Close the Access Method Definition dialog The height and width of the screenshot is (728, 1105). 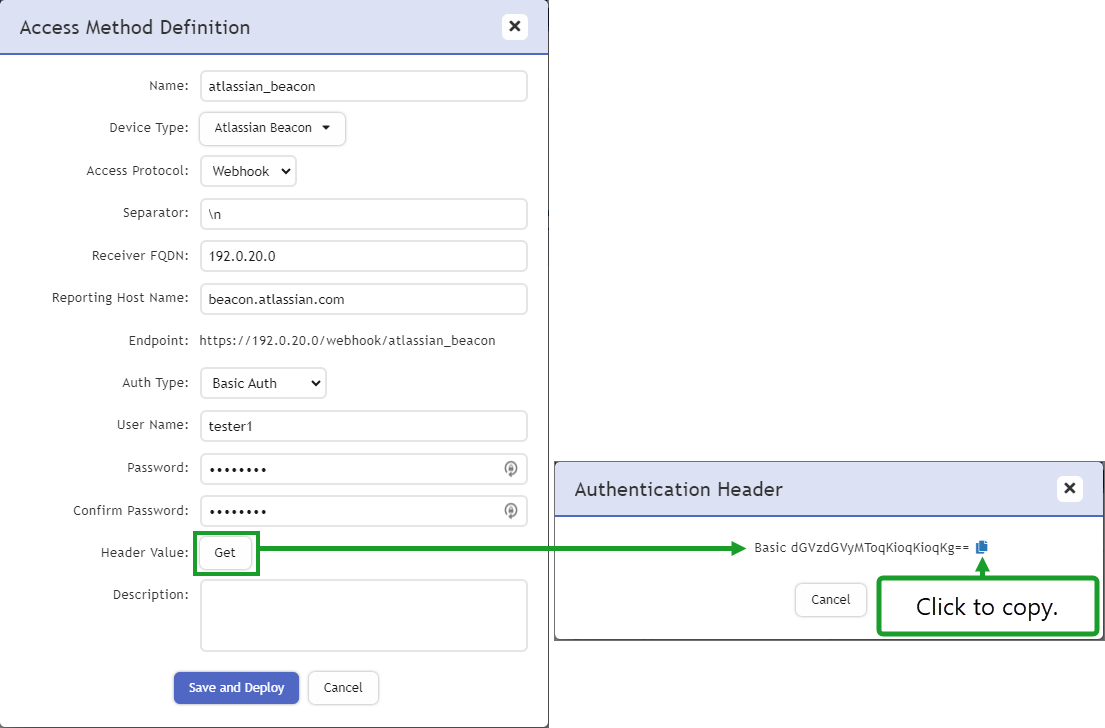click(515, 27)
